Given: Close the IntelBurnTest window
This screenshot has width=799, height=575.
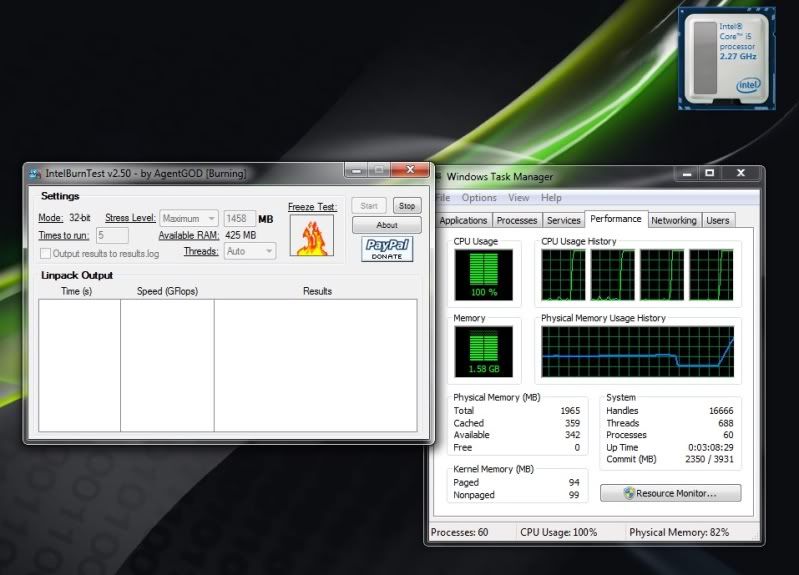Looking at the screenshot, I should [410, 170].
